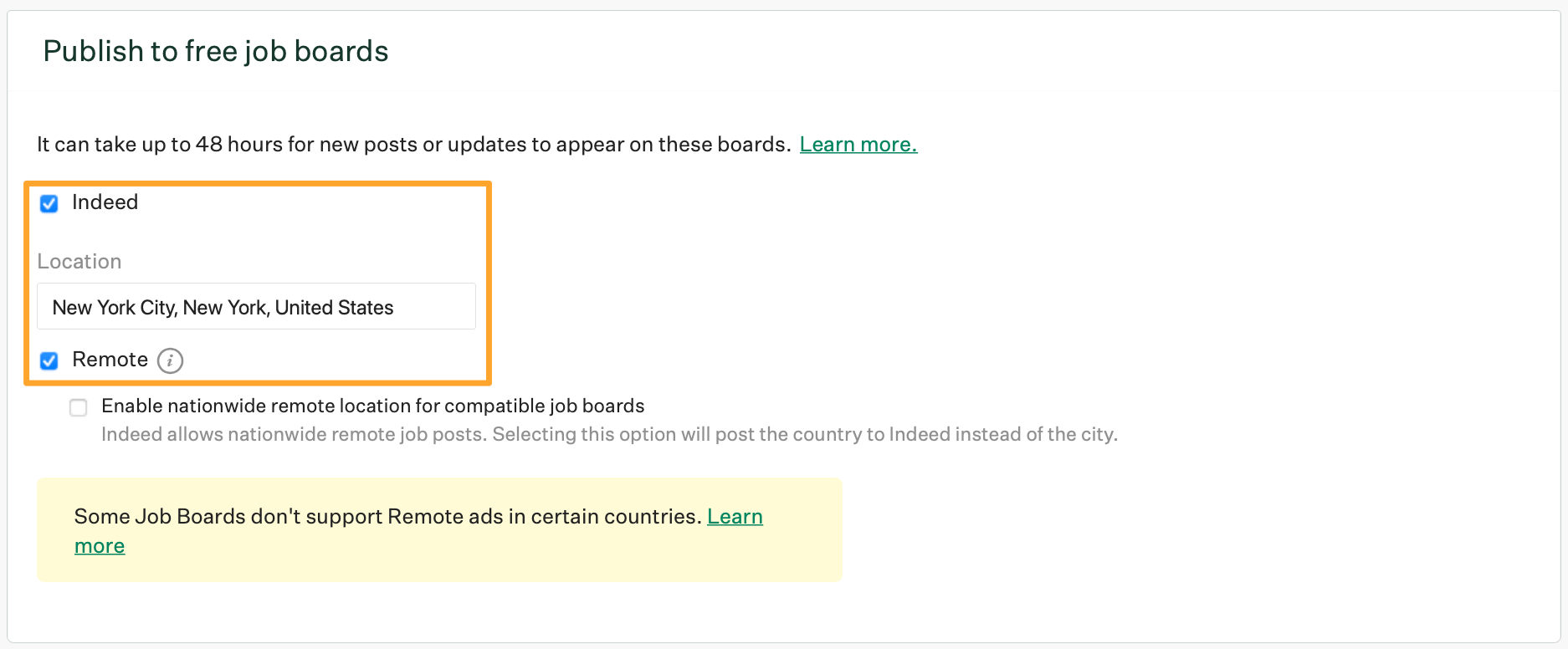Click into the Location input field

[x=256, y=306]
